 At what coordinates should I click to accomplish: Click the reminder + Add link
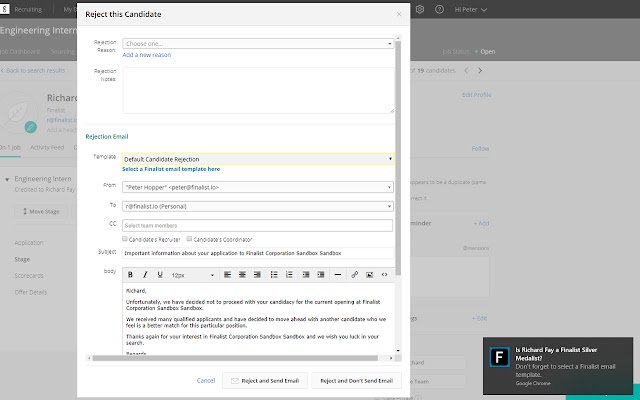point(481,223)
